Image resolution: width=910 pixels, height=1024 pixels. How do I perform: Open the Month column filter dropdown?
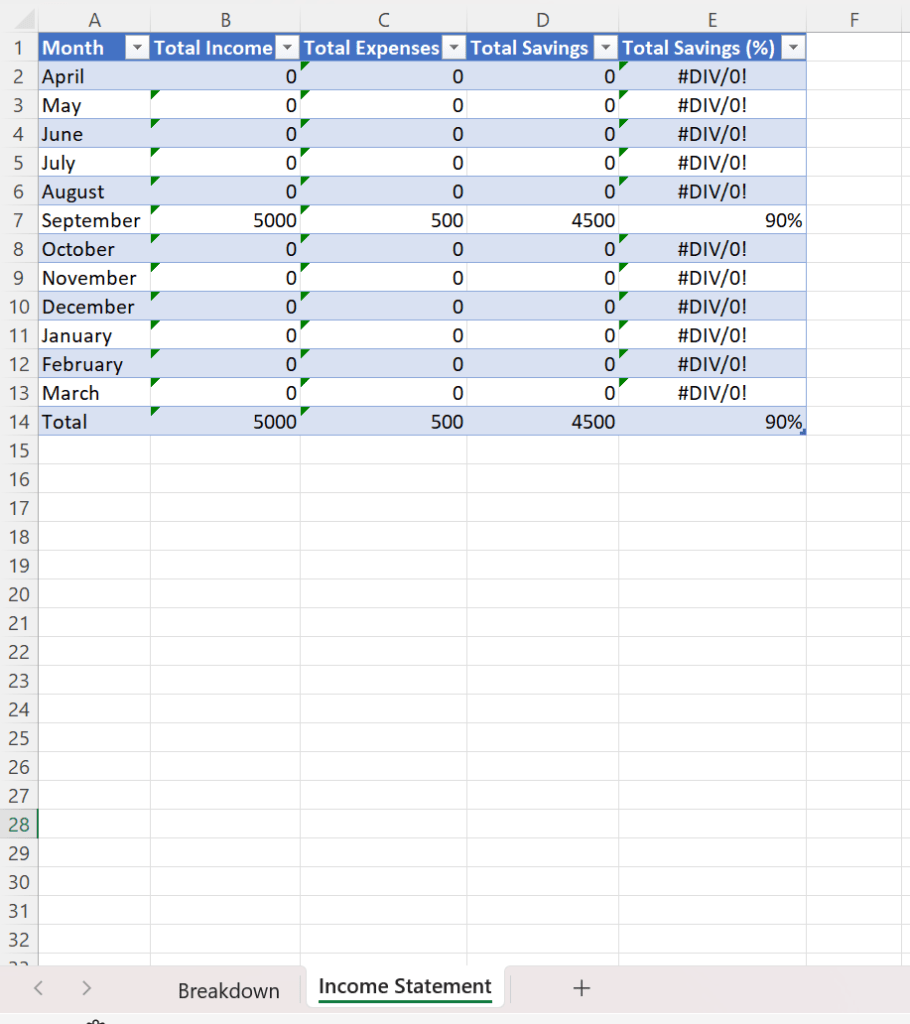136,48
